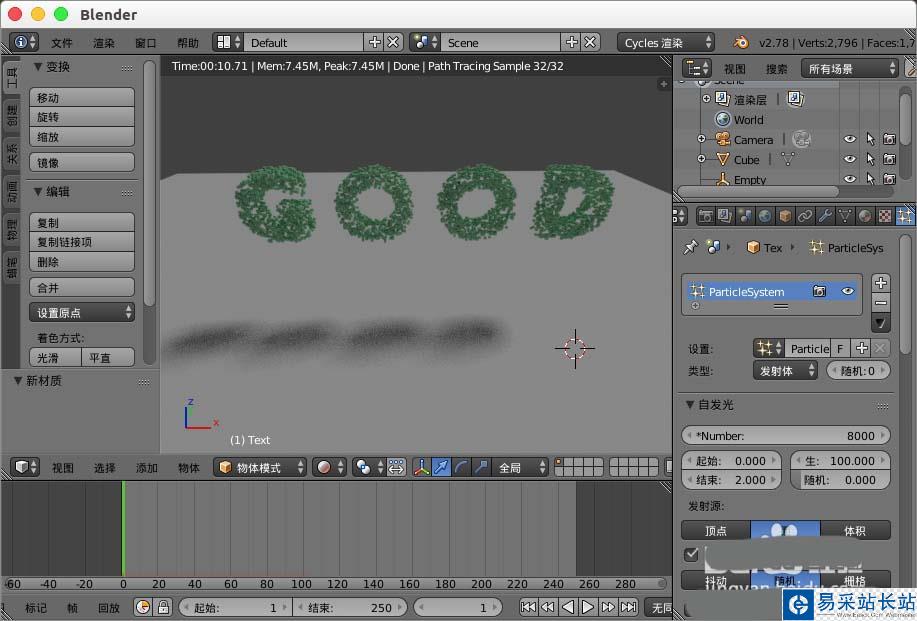917x621 pixels.
Task: Click the Blender logo in info header
Action: tap(741, 43)
